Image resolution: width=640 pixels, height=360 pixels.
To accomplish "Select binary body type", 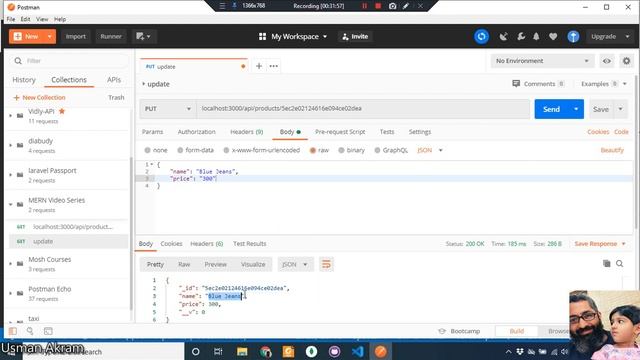I will [341, 150].
